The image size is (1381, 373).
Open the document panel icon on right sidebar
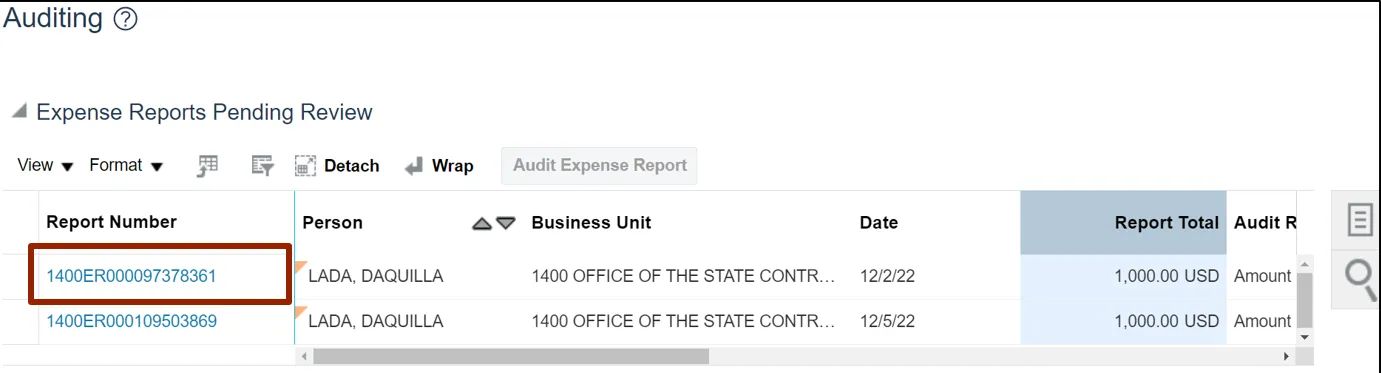pos(1359,220)
